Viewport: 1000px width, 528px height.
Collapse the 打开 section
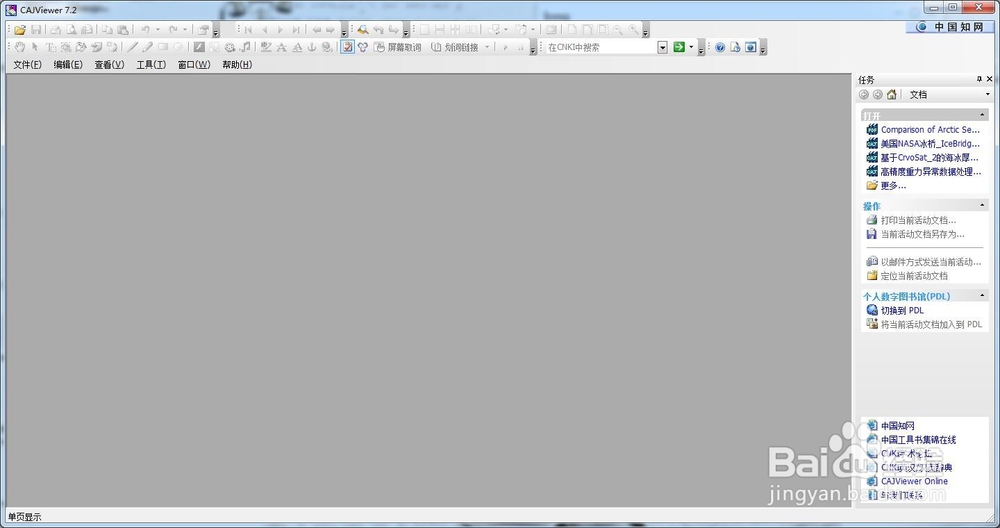click(983, 115)
